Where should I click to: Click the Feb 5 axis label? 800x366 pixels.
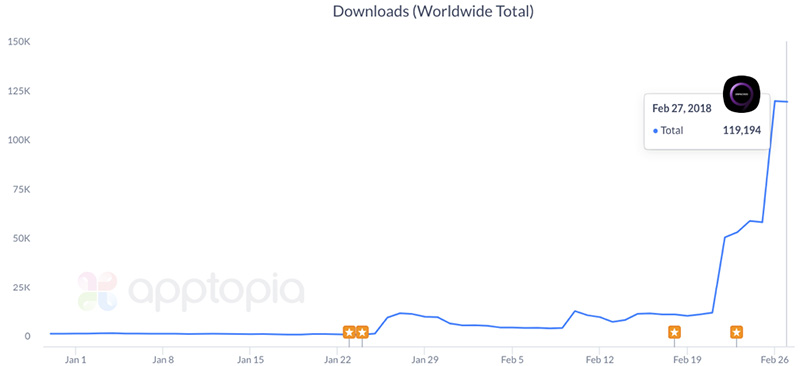coord(512,359)
